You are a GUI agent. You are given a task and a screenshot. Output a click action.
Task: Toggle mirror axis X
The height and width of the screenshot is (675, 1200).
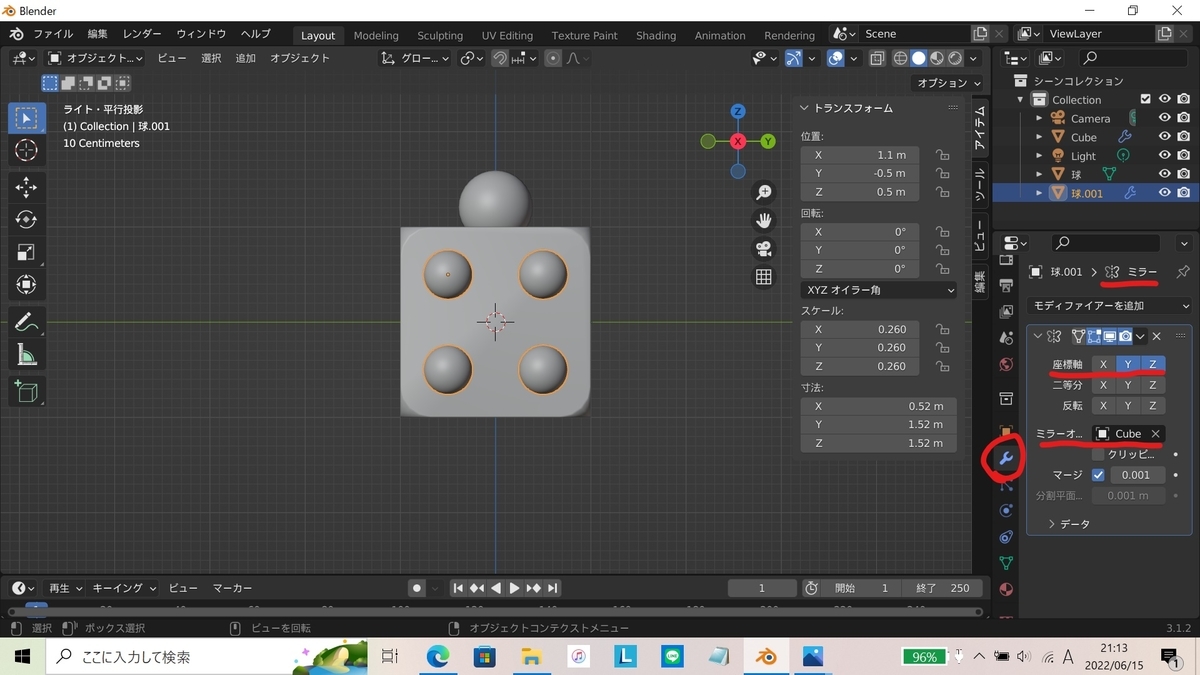[1103, 364]
